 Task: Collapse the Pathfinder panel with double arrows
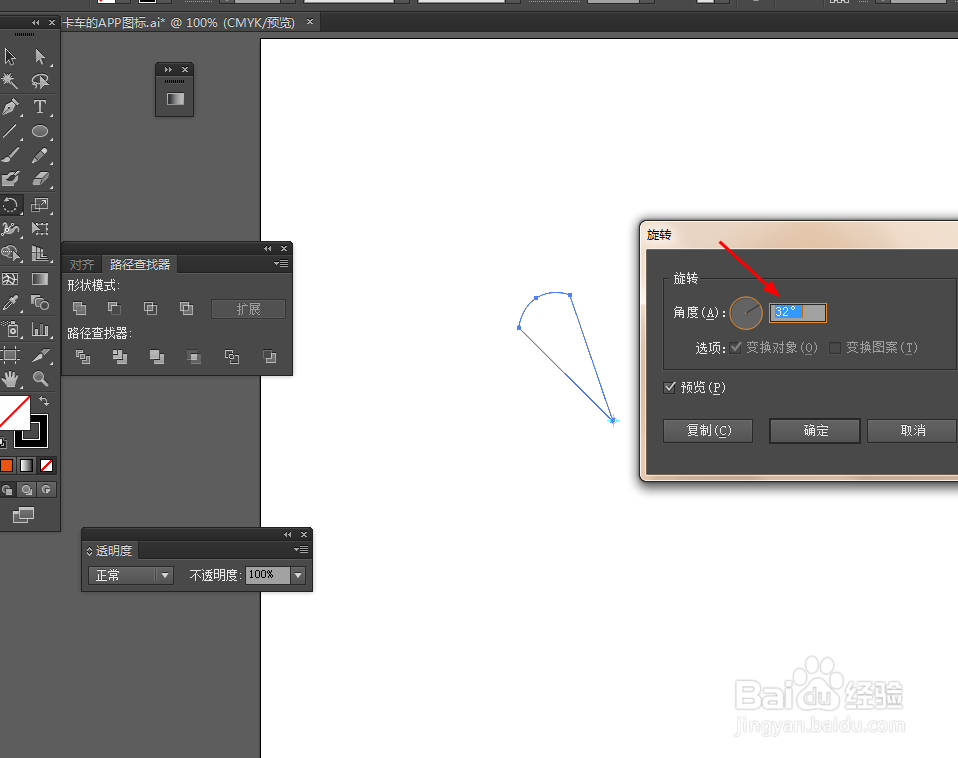pyautogui.click(x=268, y=249)
